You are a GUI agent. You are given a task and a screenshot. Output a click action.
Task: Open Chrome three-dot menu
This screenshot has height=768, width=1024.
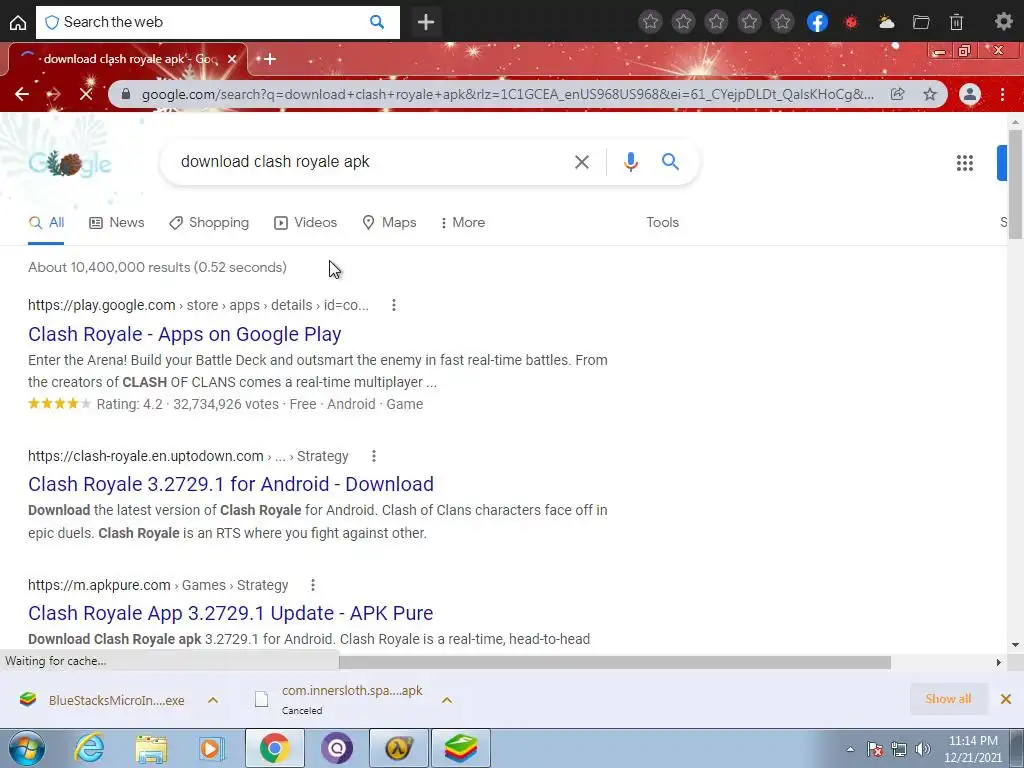1002,94
